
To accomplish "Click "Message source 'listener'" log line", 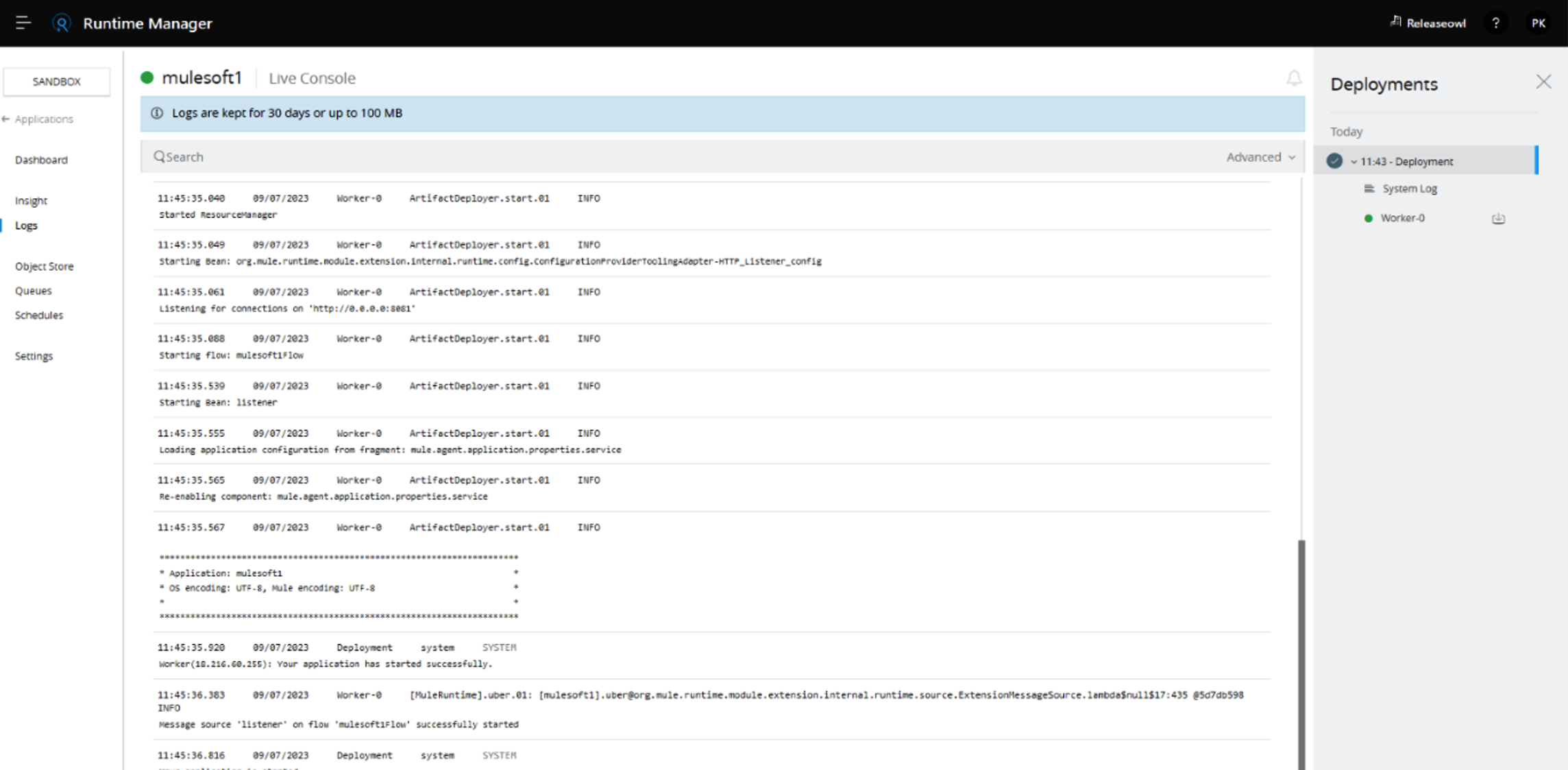I will point(339,724).
